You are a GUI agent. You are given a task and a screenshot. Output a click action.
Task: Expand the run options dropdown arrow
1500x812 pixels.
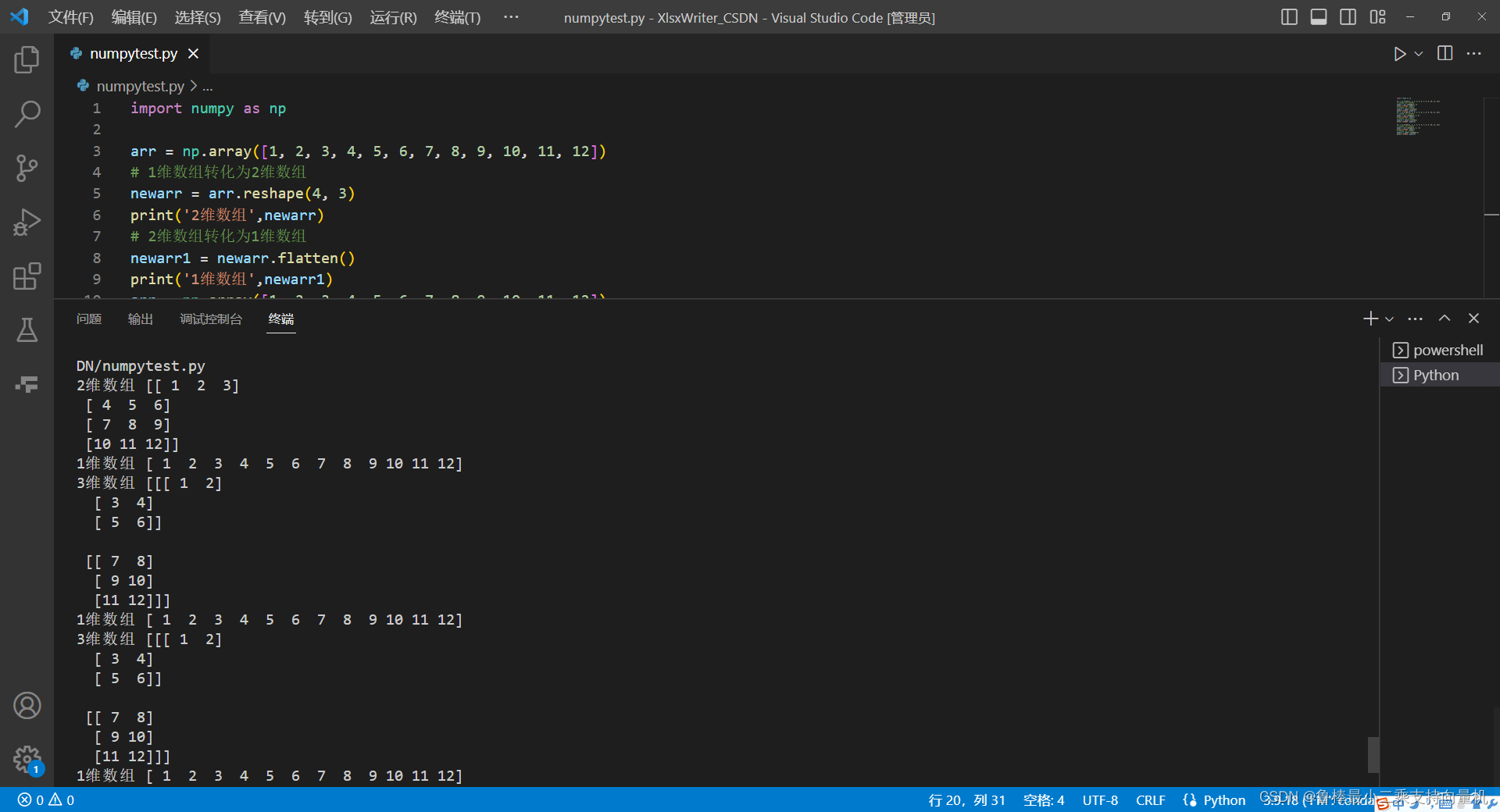tap(1419, 53)
